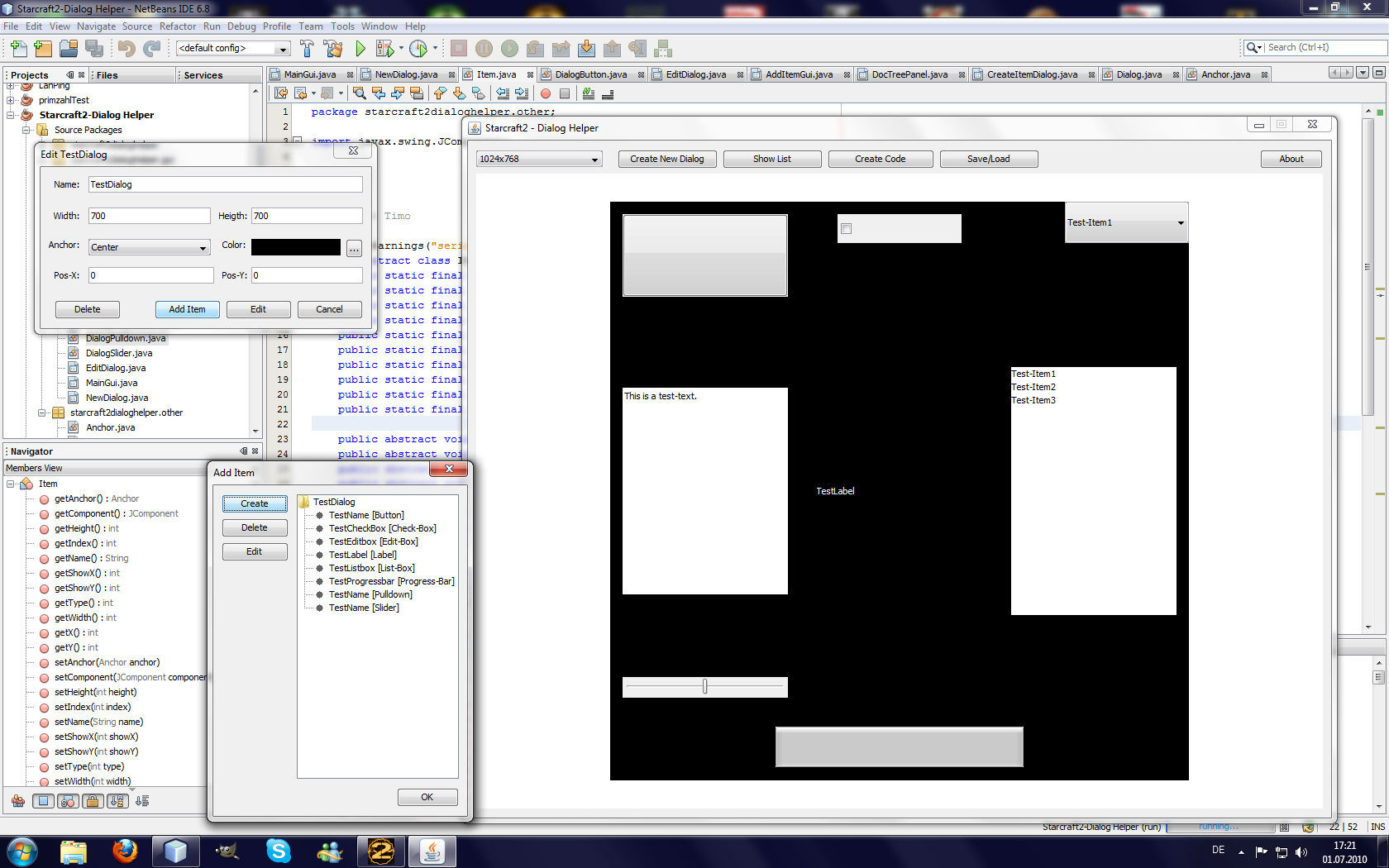This screenshot has width=1389, height=868.
Task: Click the Shift Line Left editor icon
Action: click(x=503, y=93)
